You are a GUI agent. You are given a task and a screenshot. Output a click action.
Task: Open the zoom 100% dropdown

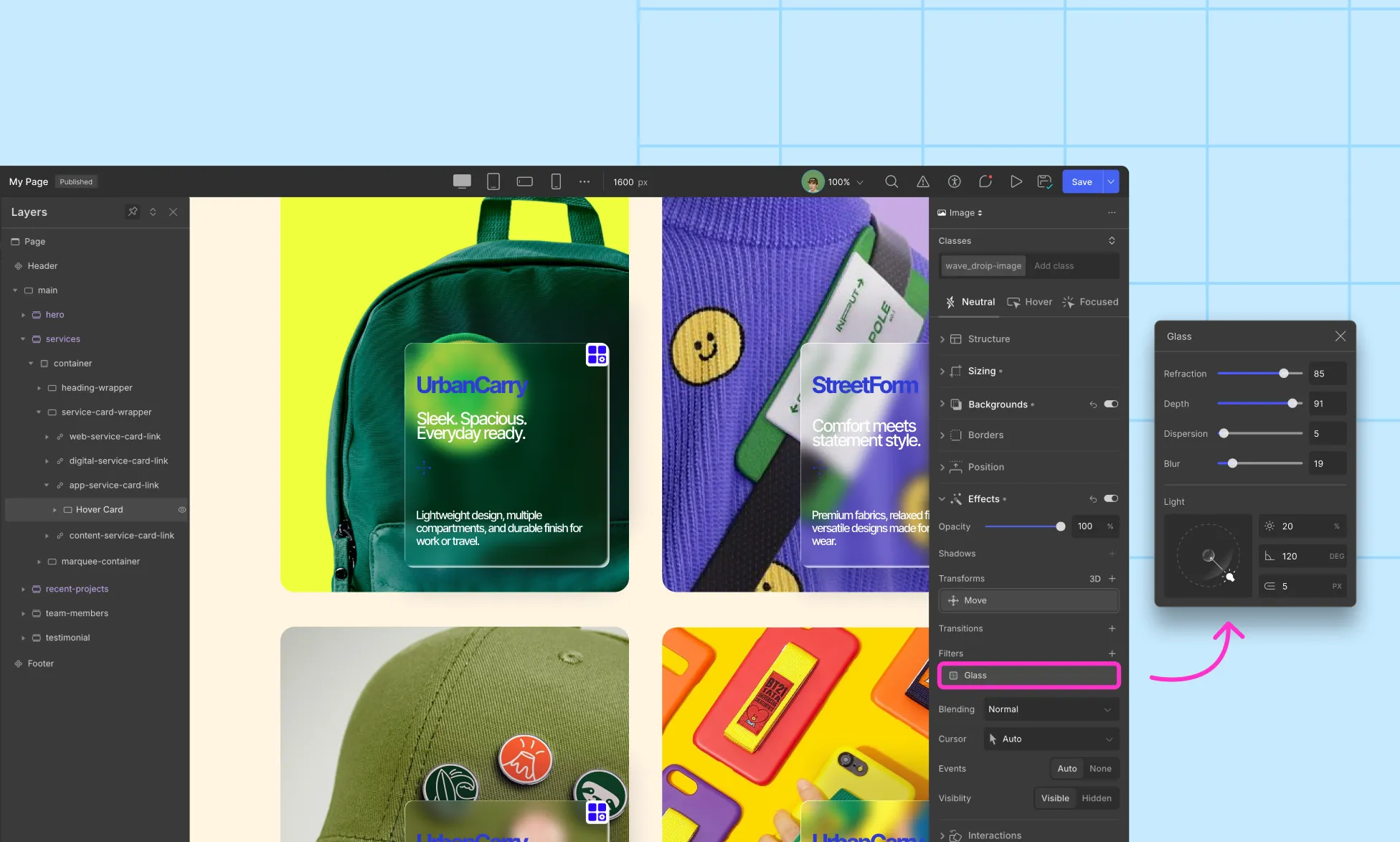846,182
